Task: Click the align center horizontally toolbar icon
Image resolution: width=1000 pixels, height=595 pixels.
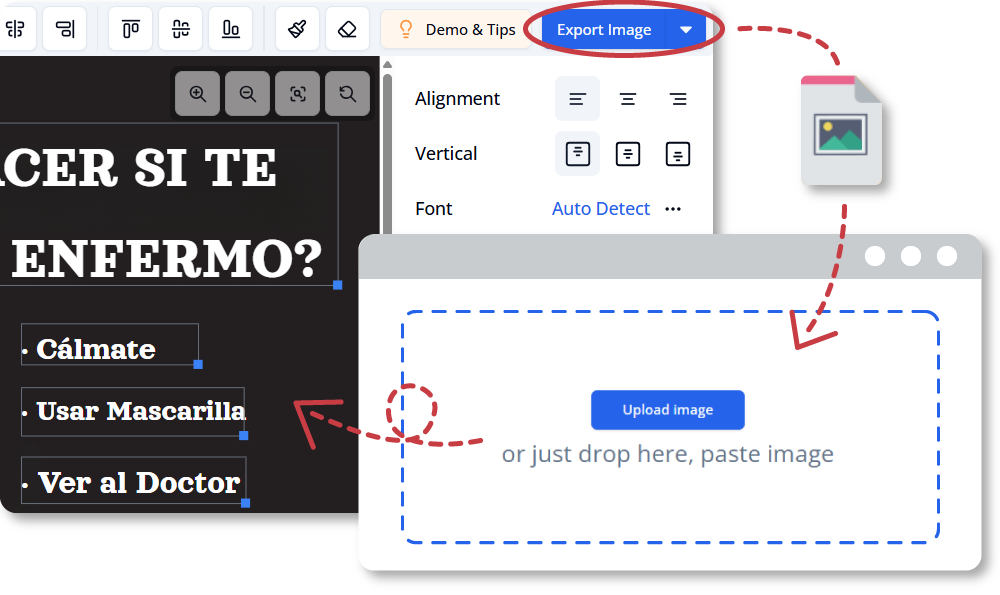Action: tap(18, 29)
